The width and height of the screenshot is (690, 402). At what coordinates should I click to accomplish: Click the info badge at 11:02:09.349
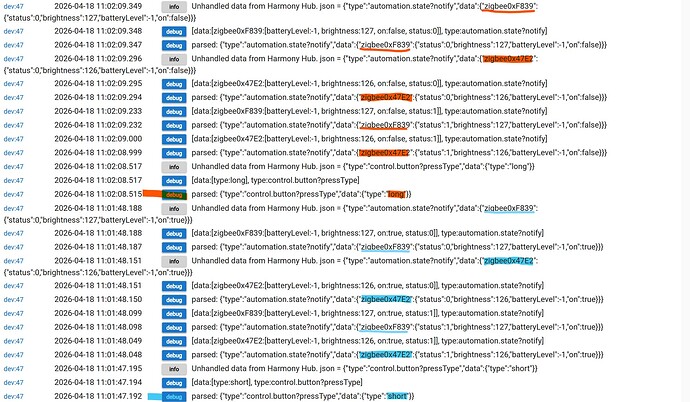coord(174,7)
